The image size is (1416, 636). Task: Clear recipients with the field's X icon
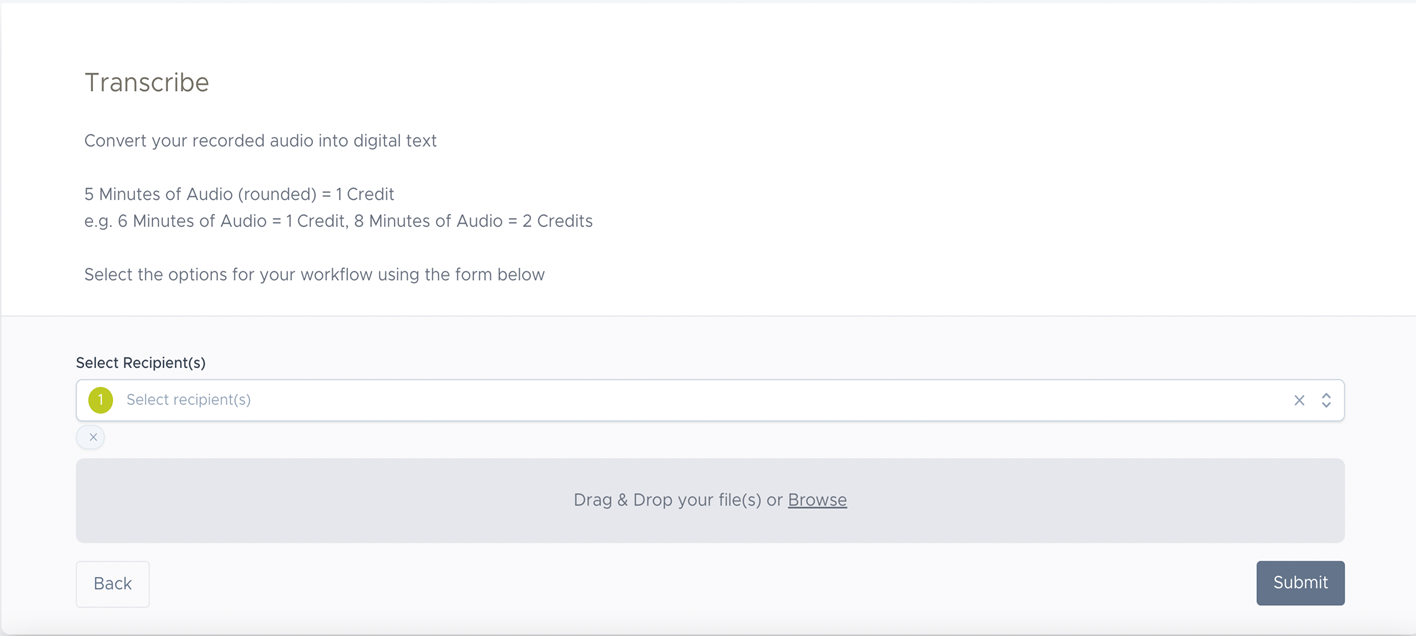1299,400
